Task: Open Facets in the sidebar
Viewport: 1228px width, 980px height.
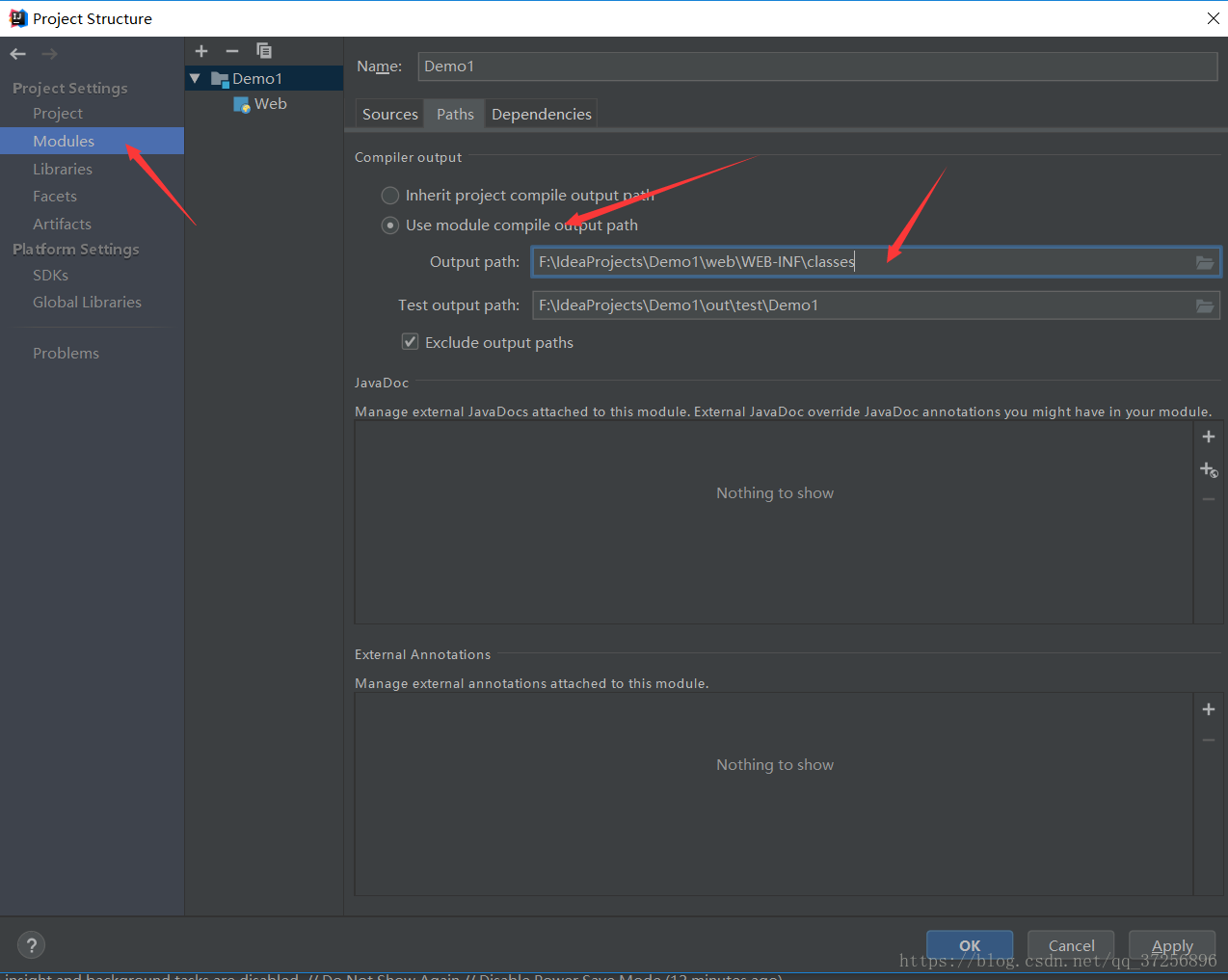Action: tap(55, 197)
